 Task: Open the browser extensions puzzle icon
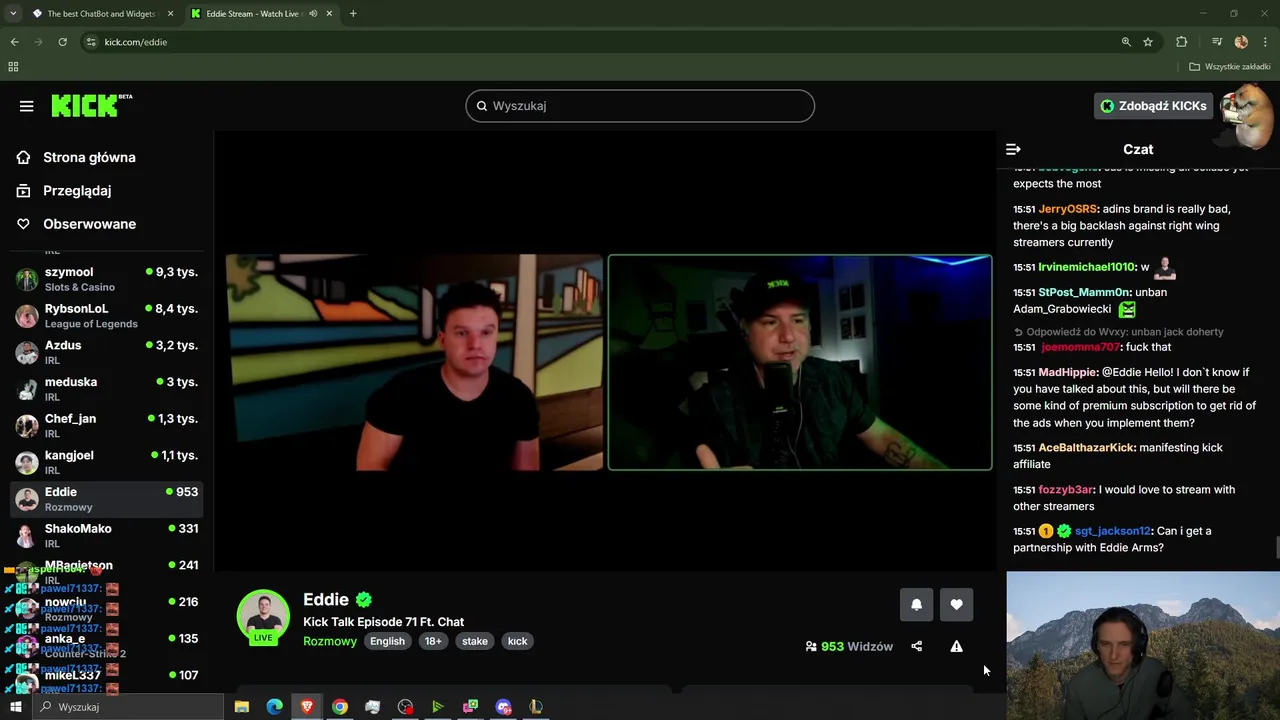coord(1182,42)
